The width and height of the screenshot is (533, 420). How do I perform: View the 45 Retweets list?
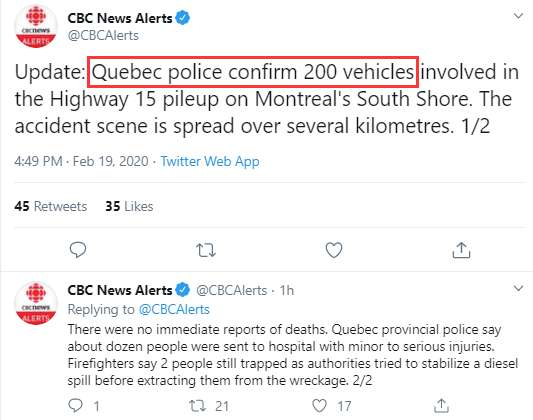coord(51,206)
